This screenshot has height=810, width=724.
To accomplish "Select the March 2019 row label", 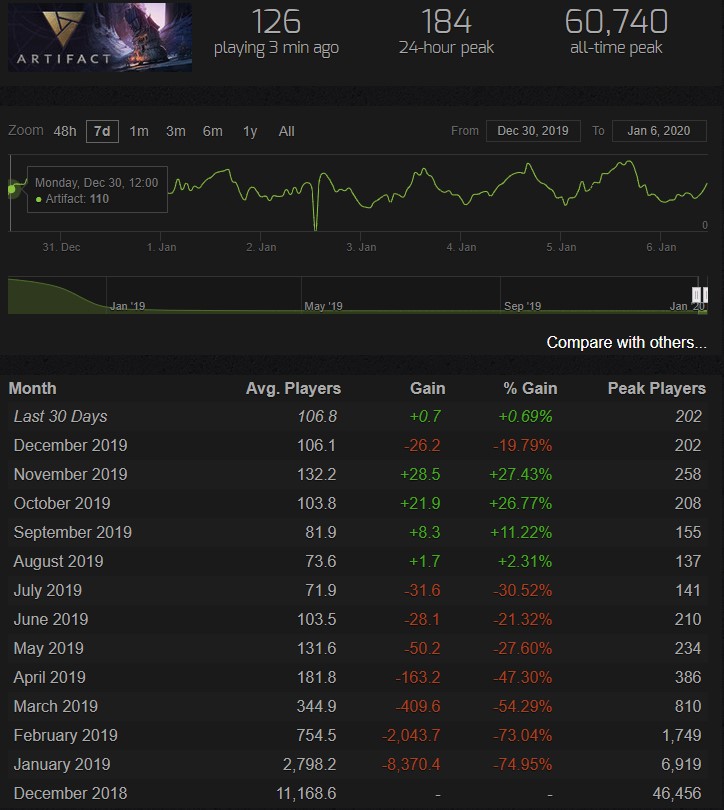I will pyautogui.click(x=56, y=706).
